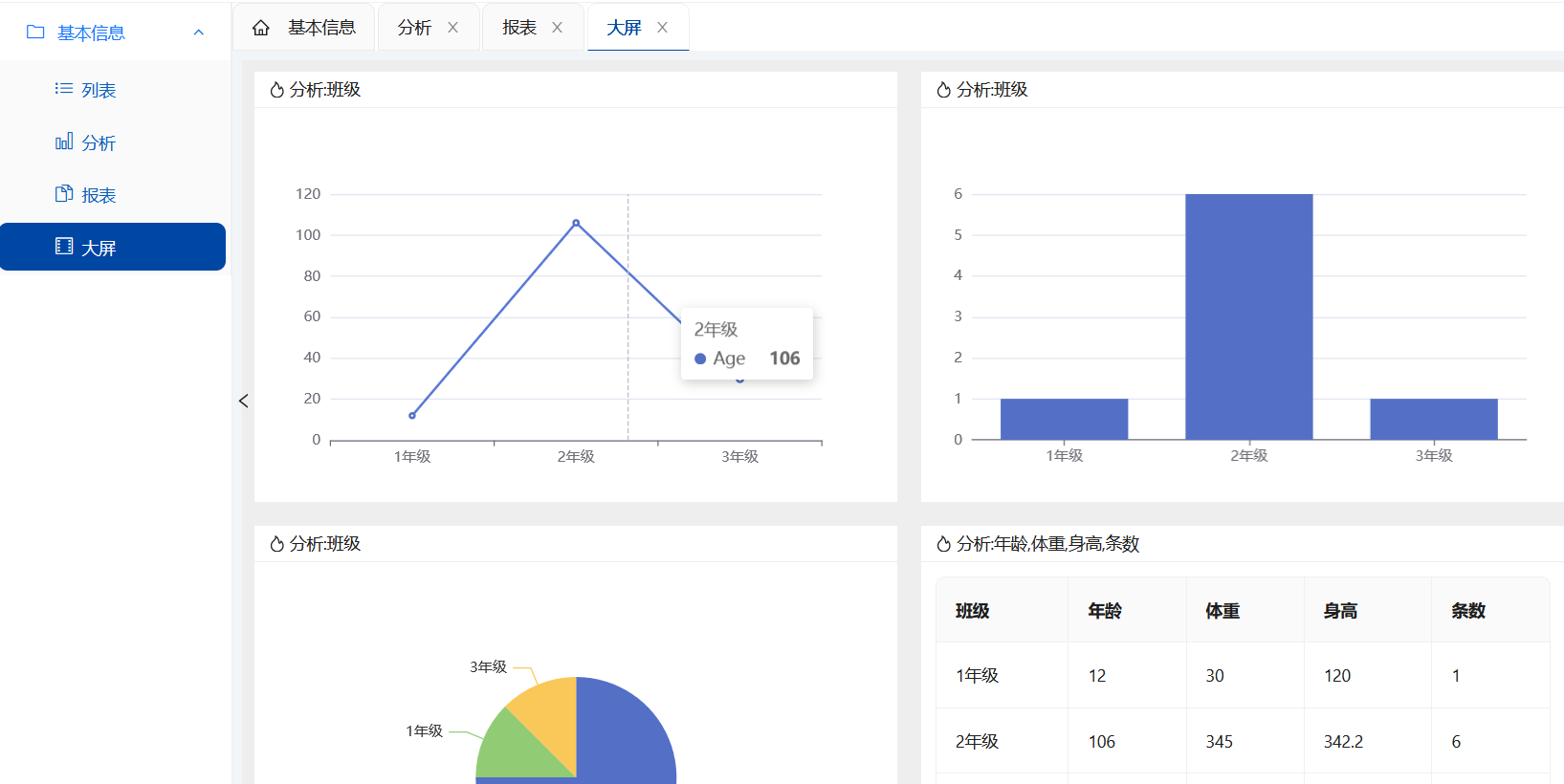This screenshot has width=1564, height=784.
Task: Select the 大屏 sidebar item
Action: coord(113,247)
